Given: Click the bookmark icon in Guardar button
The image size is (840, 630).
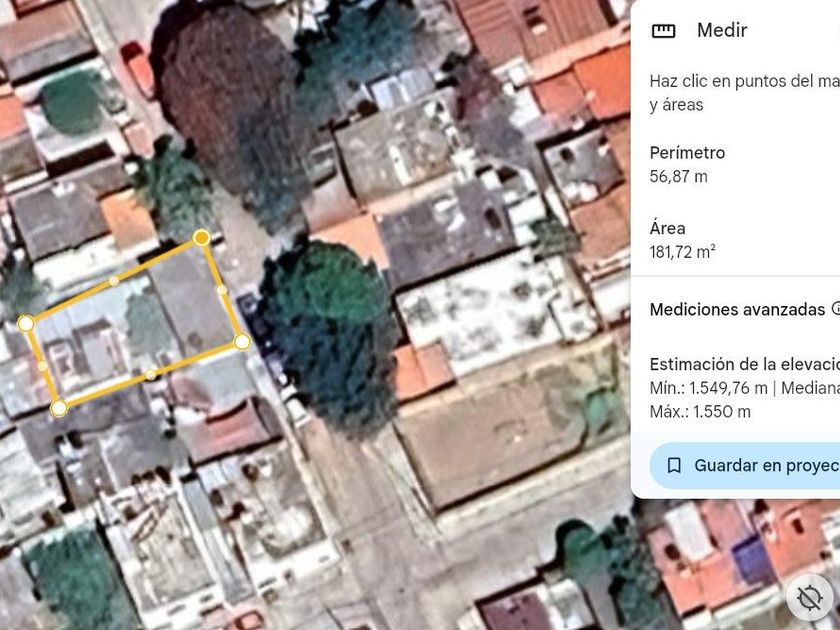Looking at the screenshot, I should [674, 466].
